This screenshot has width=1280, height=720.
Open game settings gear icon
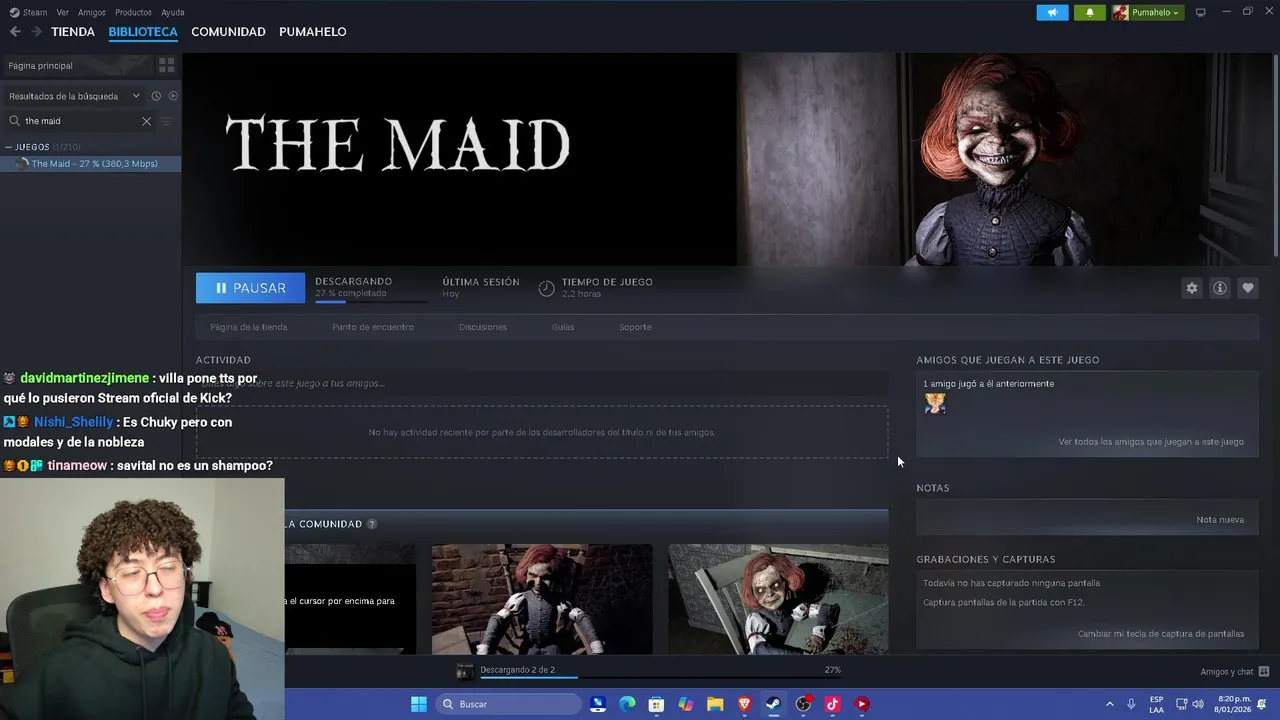click(1192, 288)
